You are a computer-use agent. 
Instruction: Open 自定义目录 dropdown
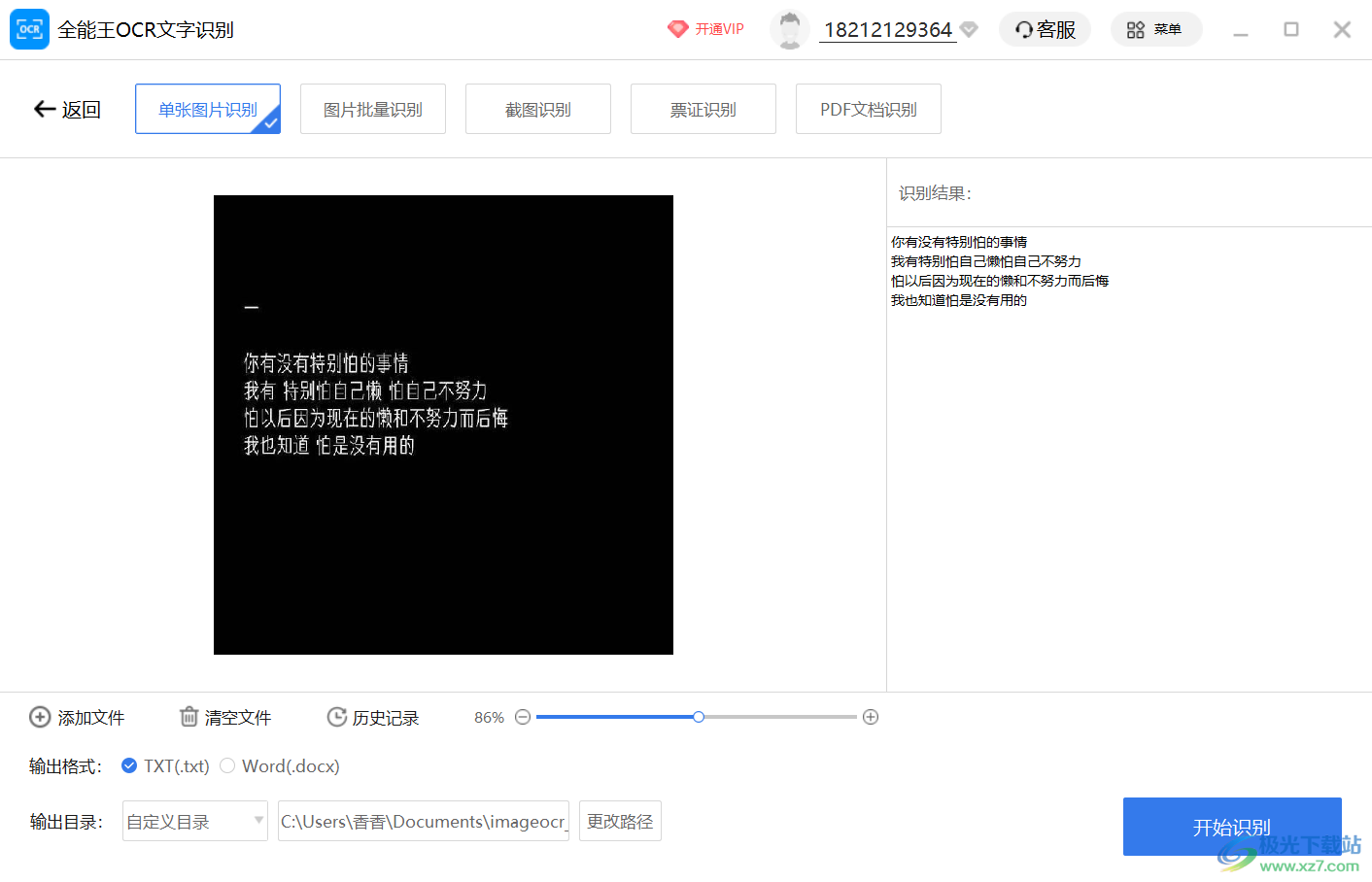pyautogui.click(x=195, y=821)
